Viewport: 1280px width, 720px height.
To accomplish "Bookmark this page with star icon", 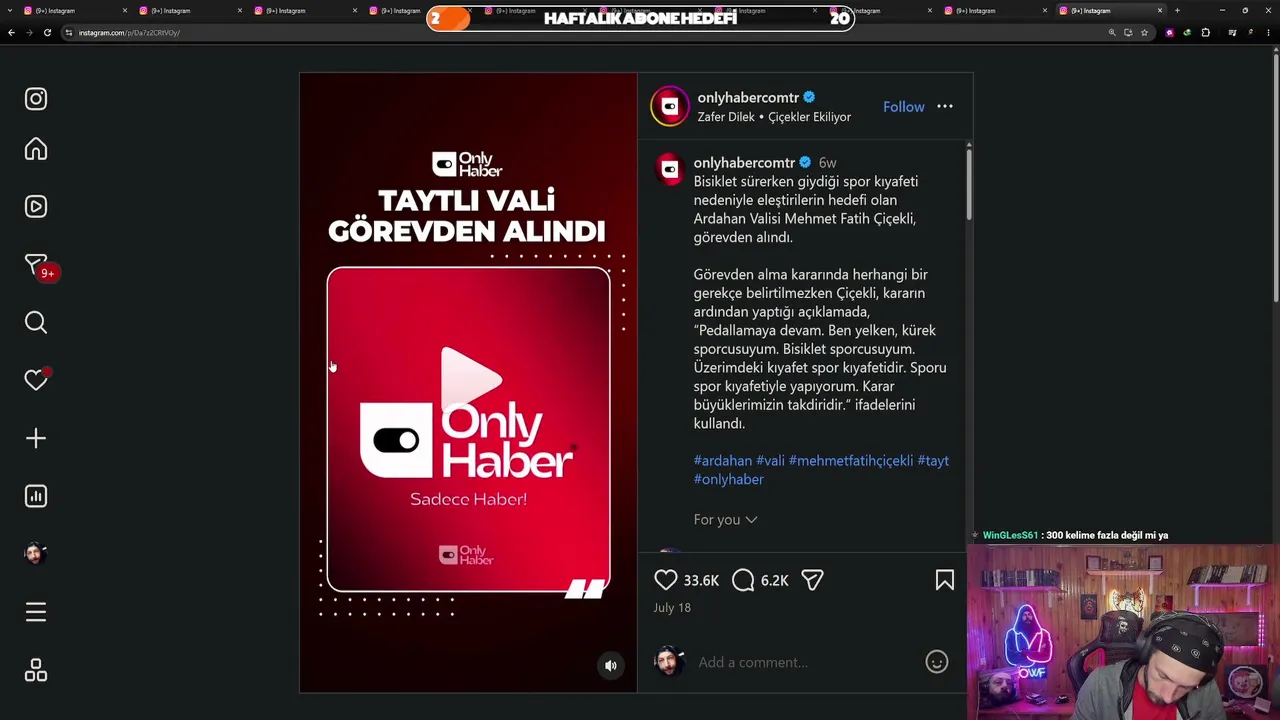I will tap(1144, 33).
